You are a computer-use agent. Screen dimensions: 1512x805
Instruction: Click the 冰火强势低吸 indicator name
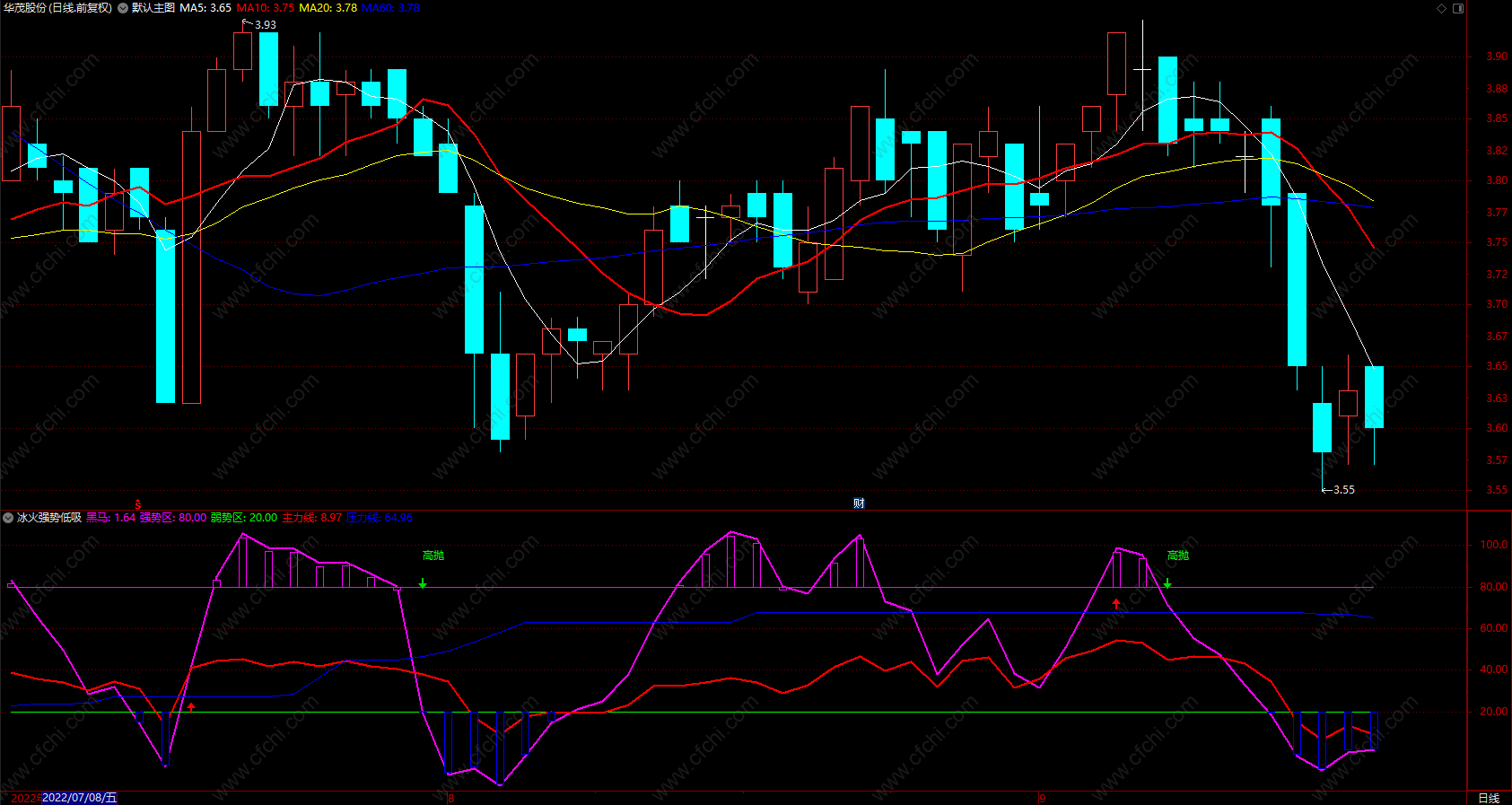coord(49,518)
